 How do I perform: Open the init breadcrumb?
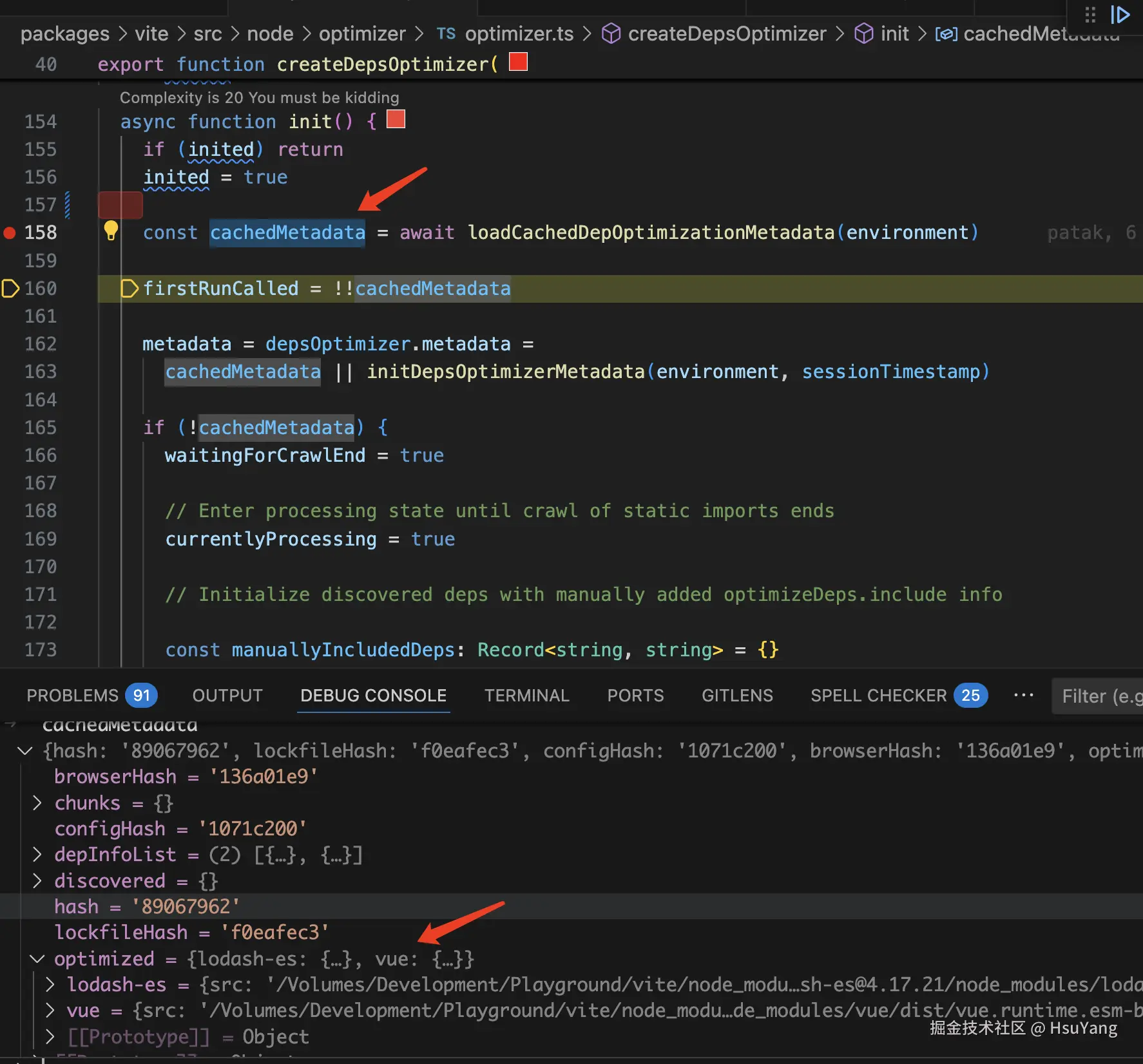click(x=895, y=33)
